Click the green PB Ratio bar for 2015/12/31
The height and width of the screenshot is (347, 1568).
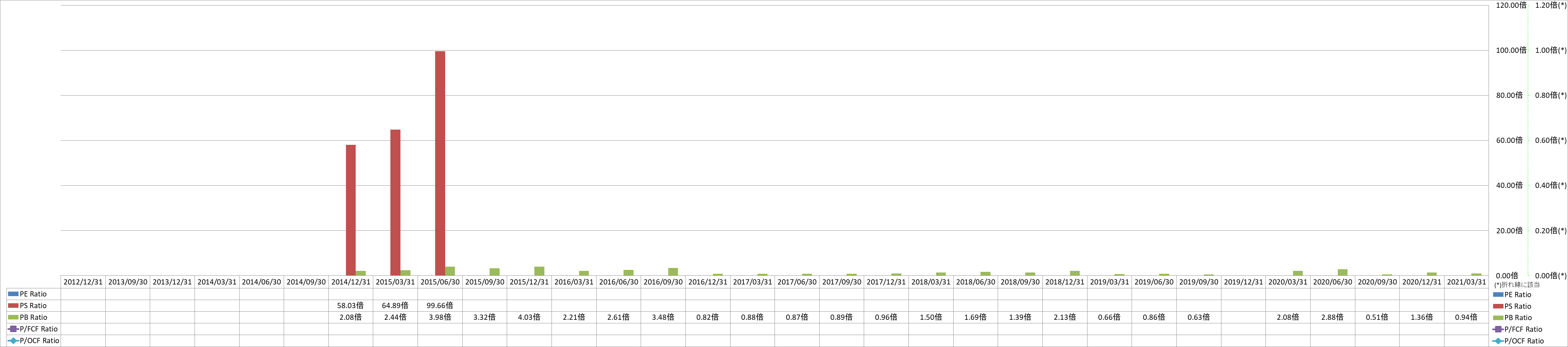[x=539, y=271]
